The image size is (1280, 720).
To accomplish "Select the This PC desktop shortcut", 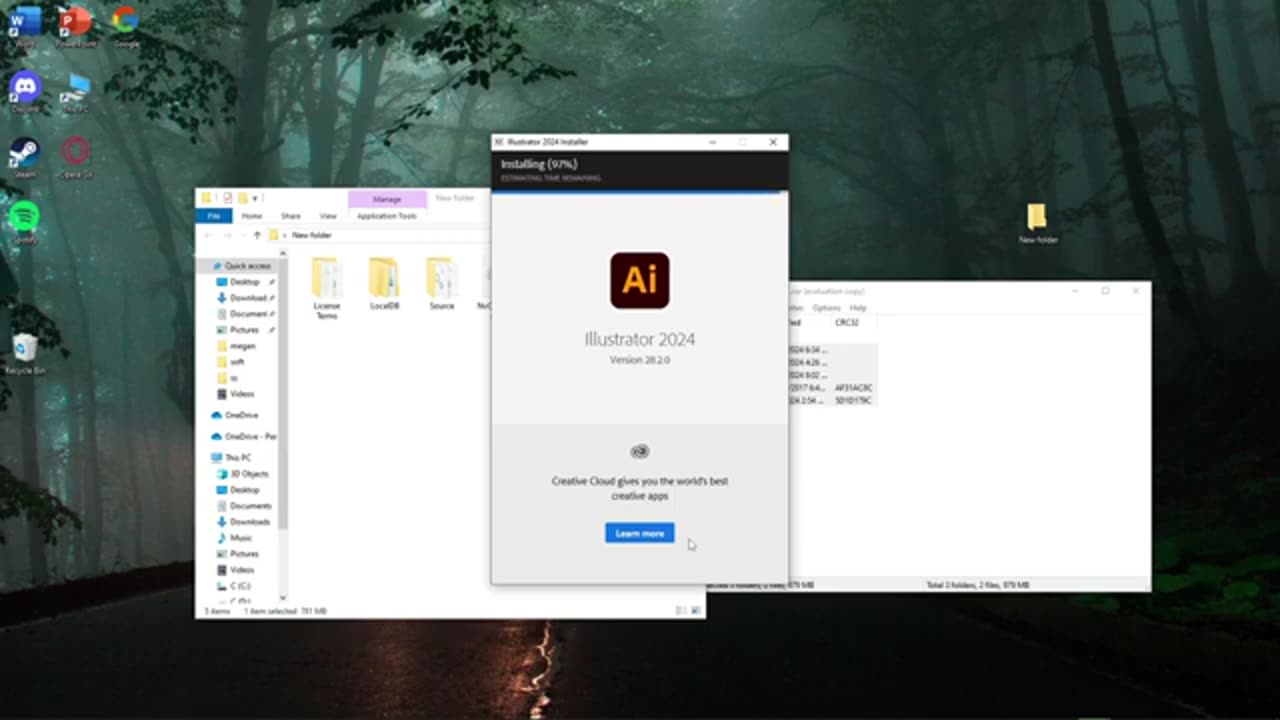I will click(74, 92).
